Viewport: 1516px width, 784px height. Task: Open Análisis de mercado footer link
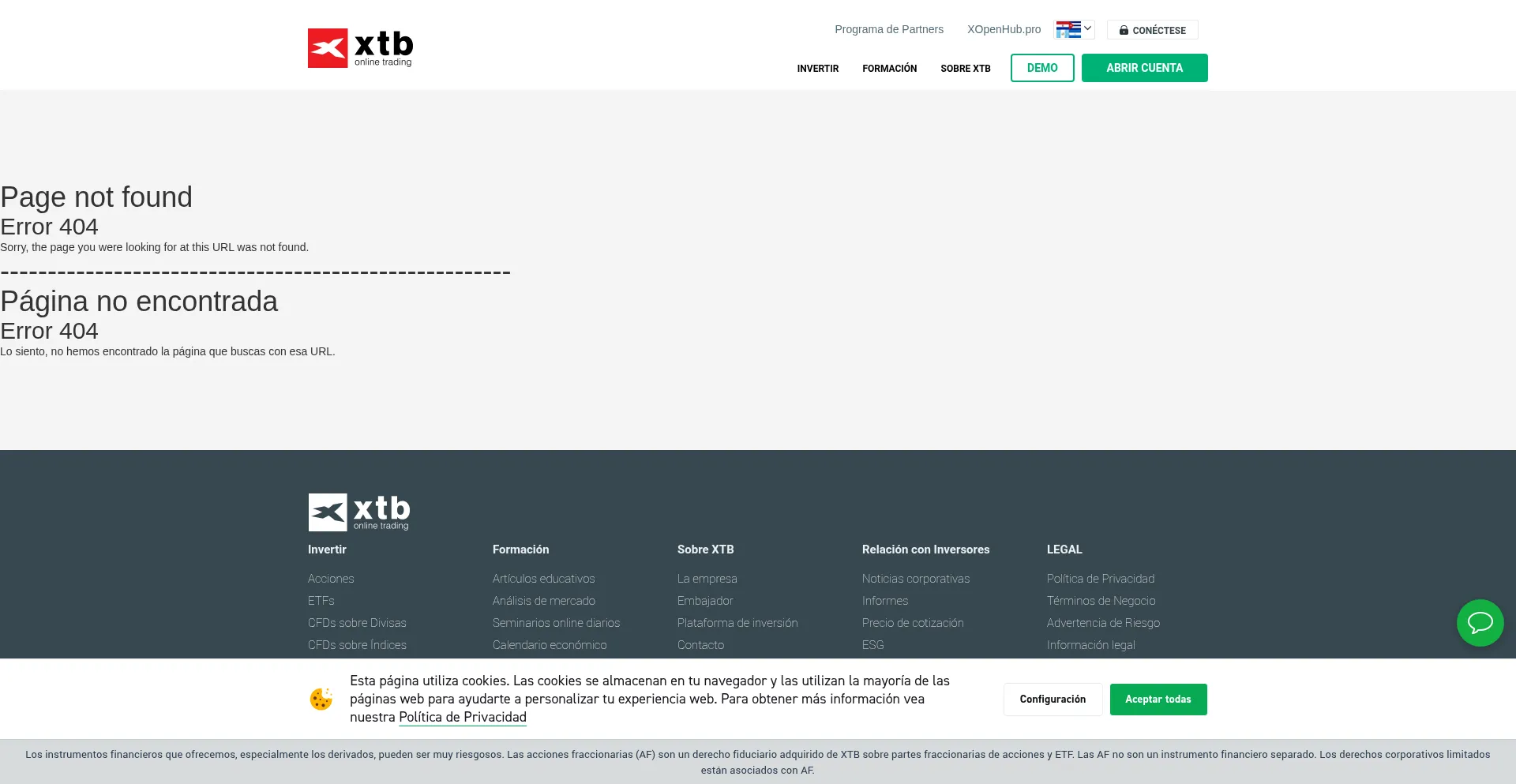coord(543,601)
